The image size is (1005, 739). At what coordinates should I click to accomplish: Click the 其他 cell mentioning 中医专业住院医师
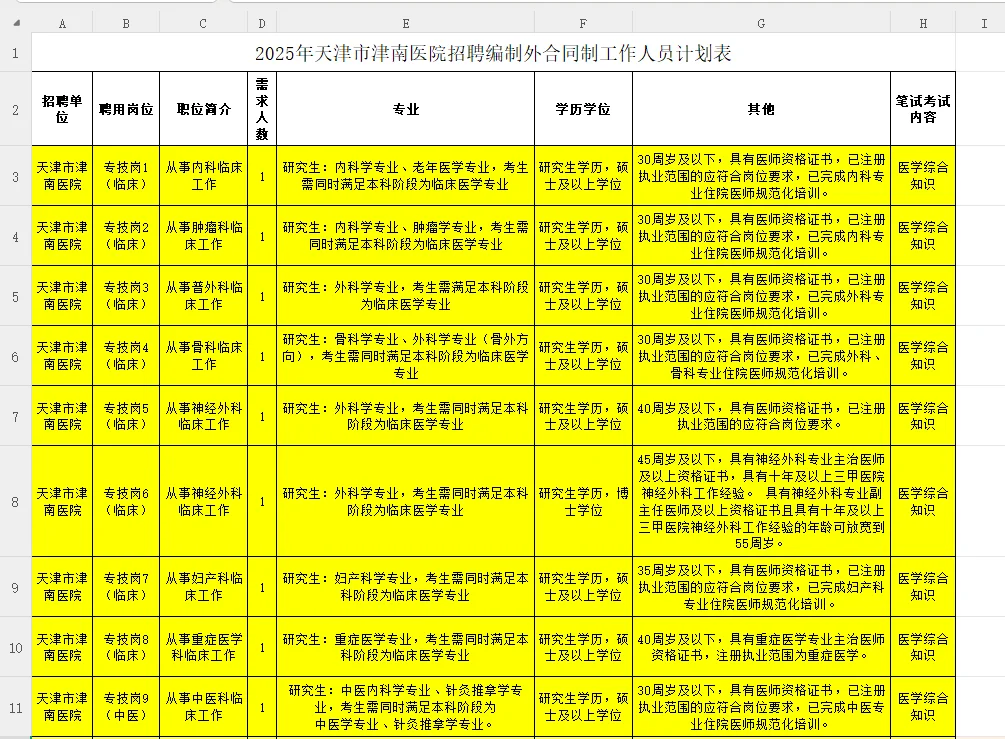(761, 708)
